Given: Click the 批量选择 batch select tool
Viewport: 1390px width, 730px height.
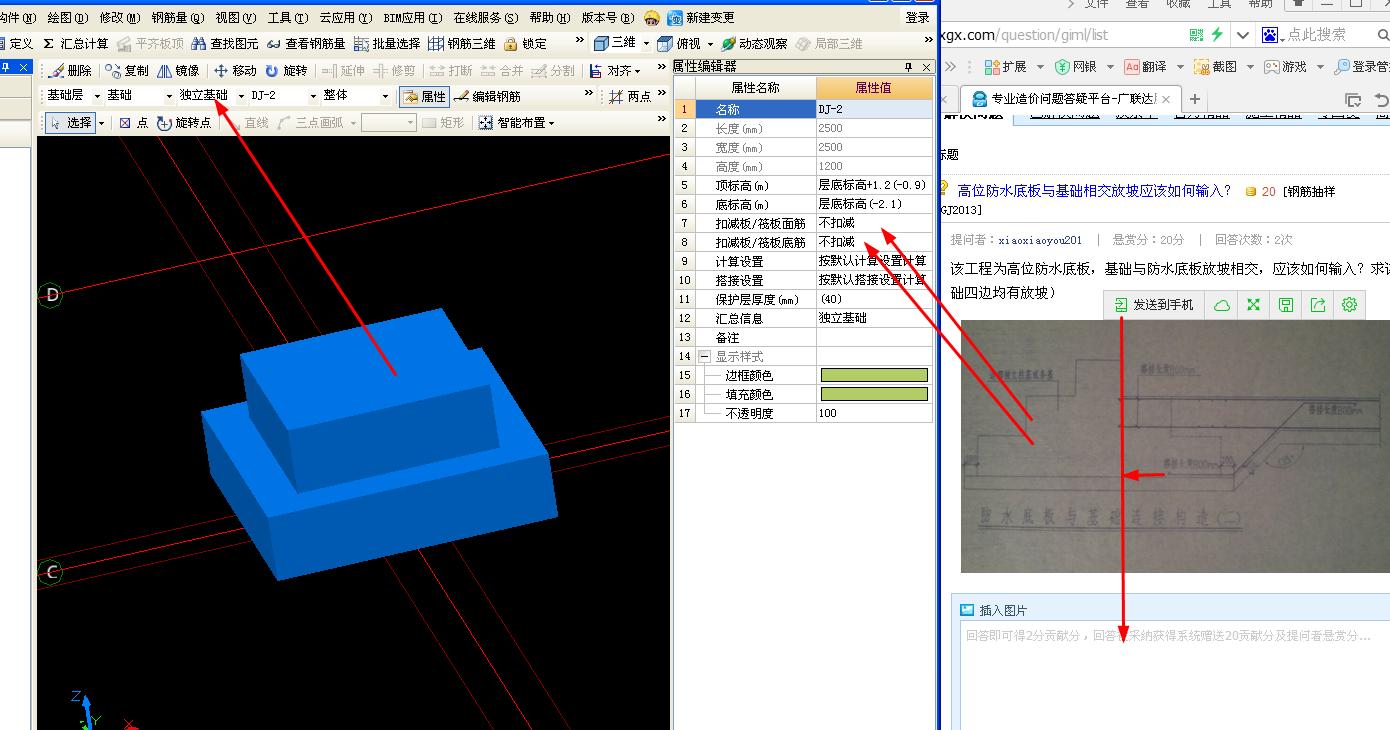Looking at the screenshot, I should [387, 44].
